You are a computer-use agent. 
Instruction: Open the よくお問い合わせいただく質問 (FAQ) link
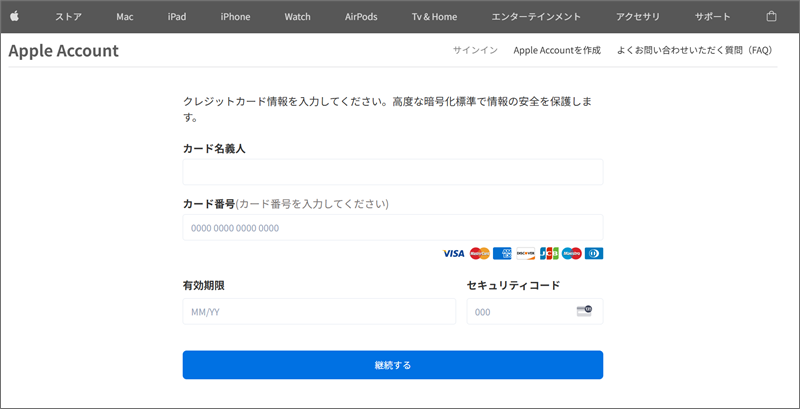[x=695, y=50]
